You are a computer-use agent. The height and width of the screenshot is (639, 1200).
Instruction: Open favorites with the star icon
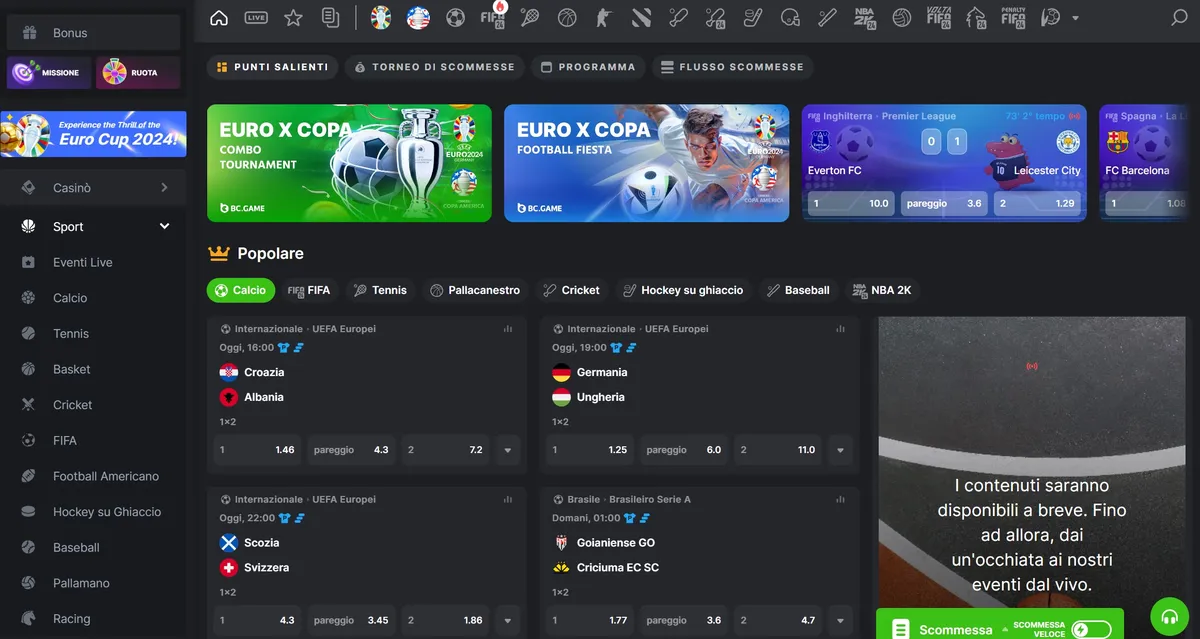click(293, 17)
